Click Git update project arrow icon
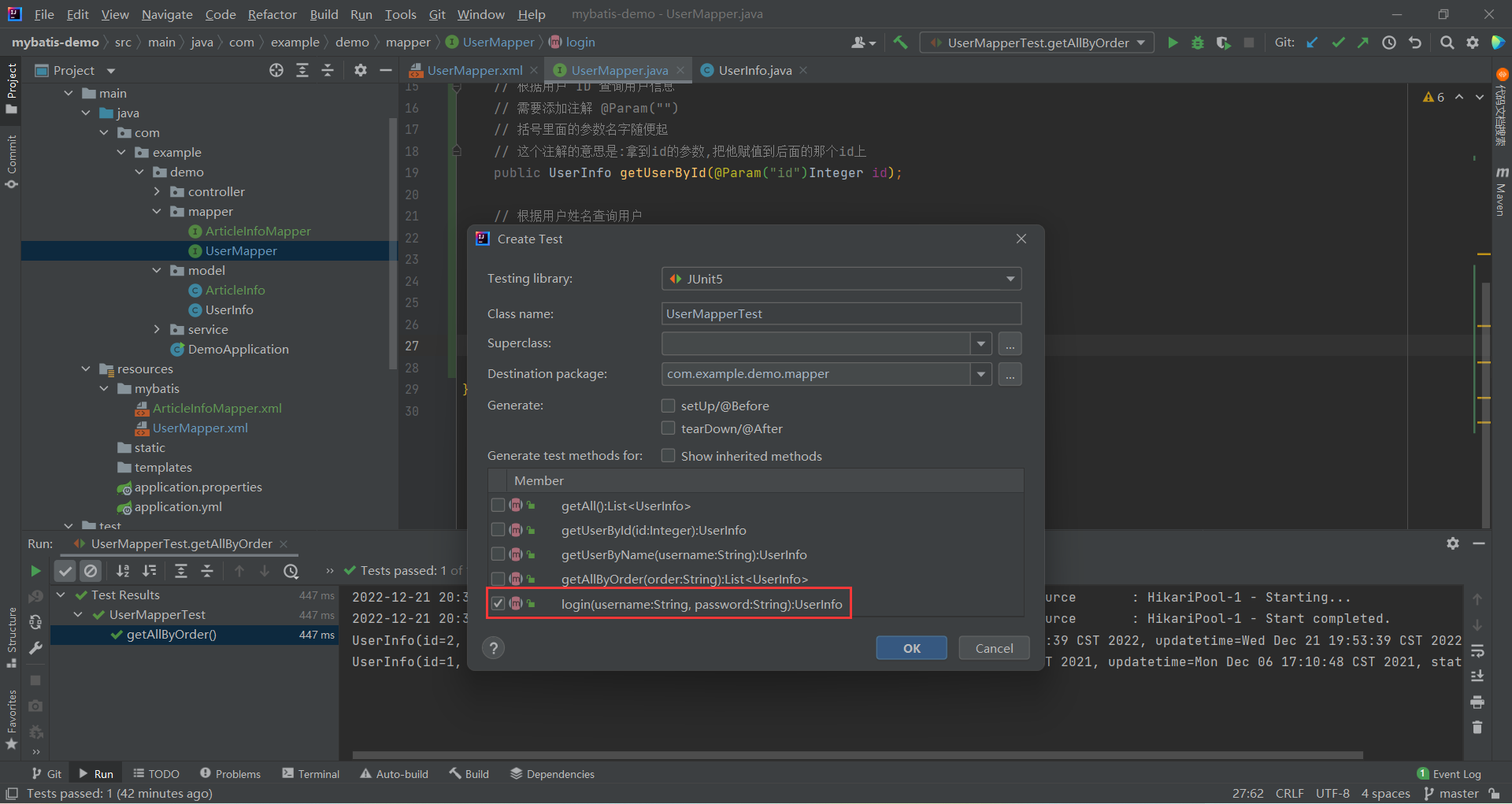Screen dimensions: 1512x804 point(1312,43)
